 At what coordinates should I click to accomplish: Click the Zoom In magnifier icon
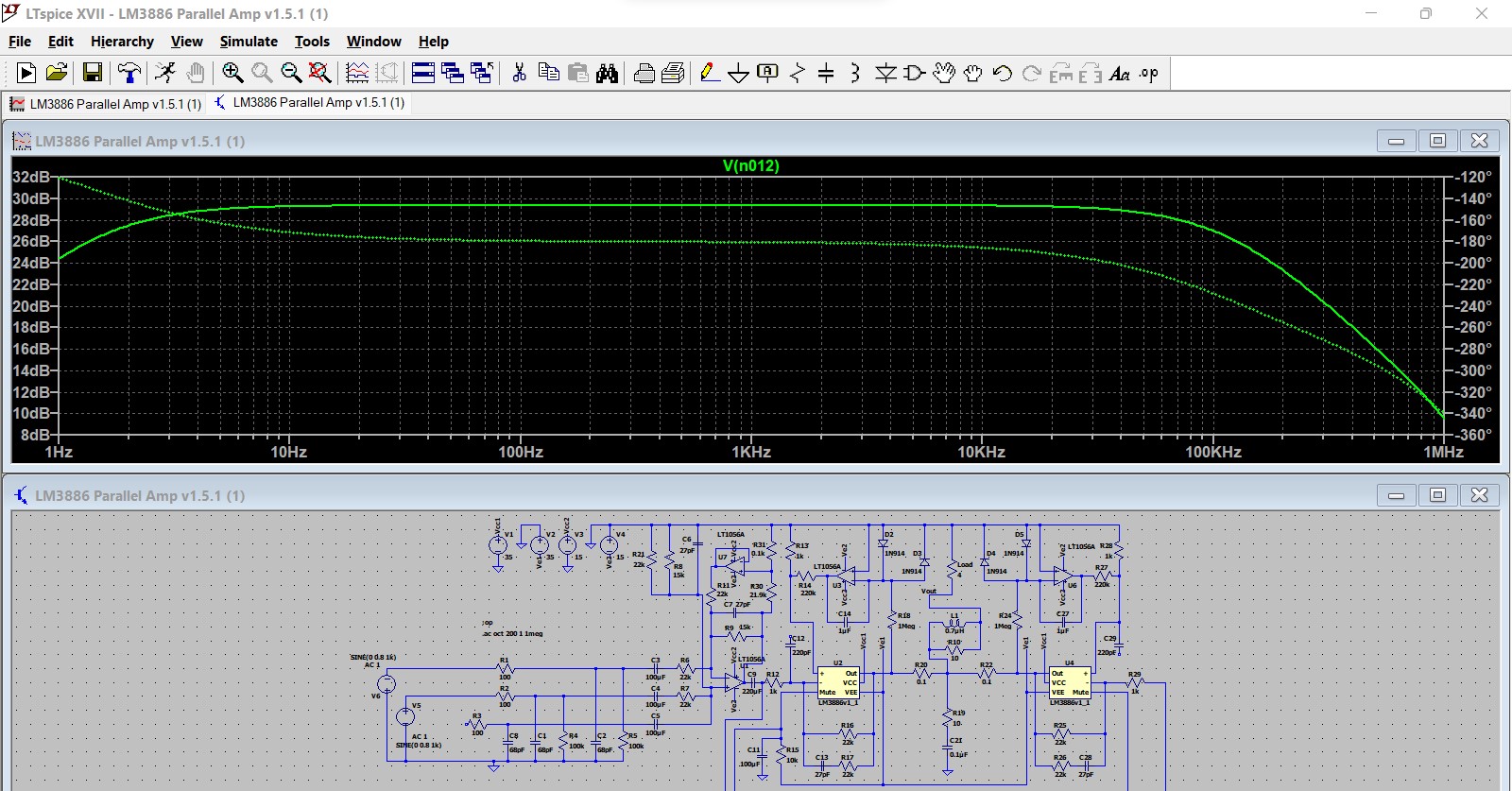pyautogui.click(x=232, y=73)
